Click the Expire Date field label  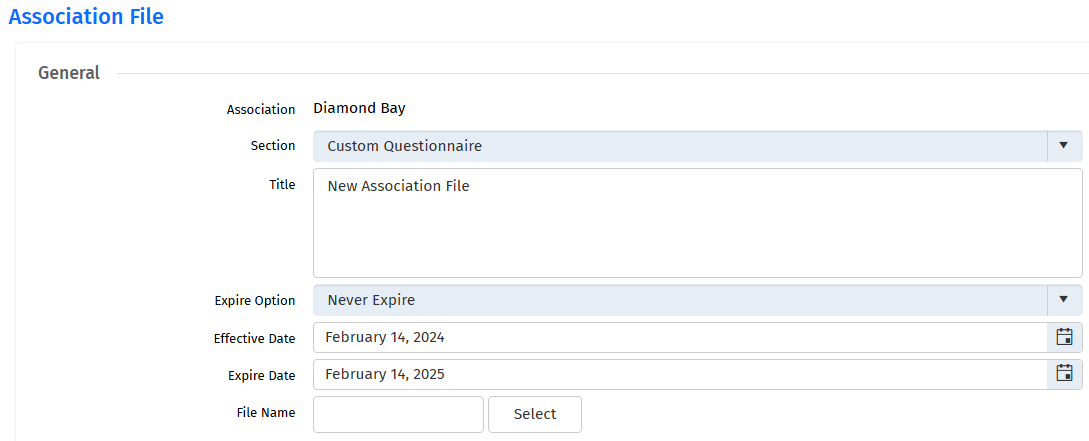tap(261, 376)
